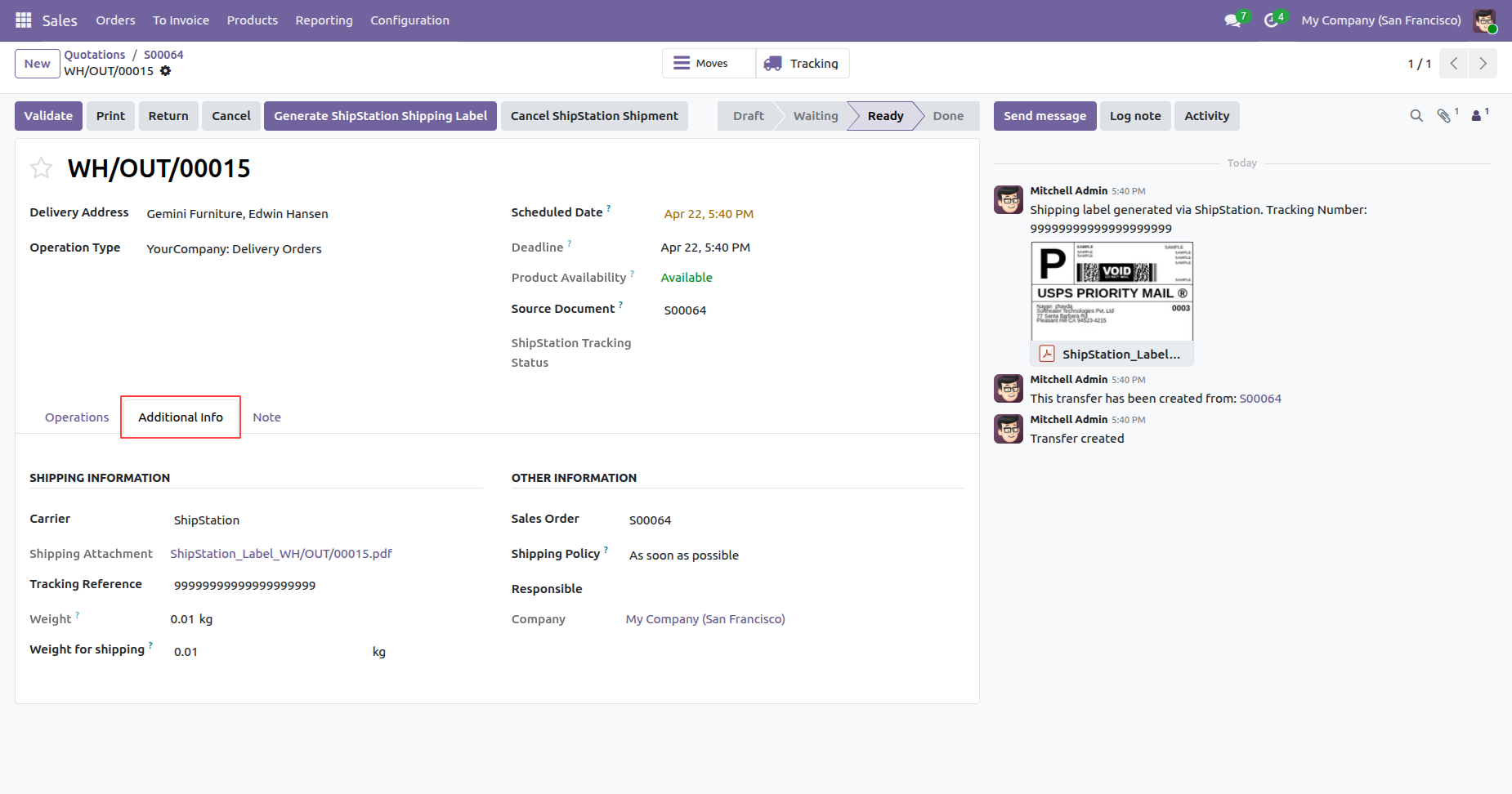The image size is (1512, 794).
Task: Show help tooltip for Weight for shipping
Action: 150,645
